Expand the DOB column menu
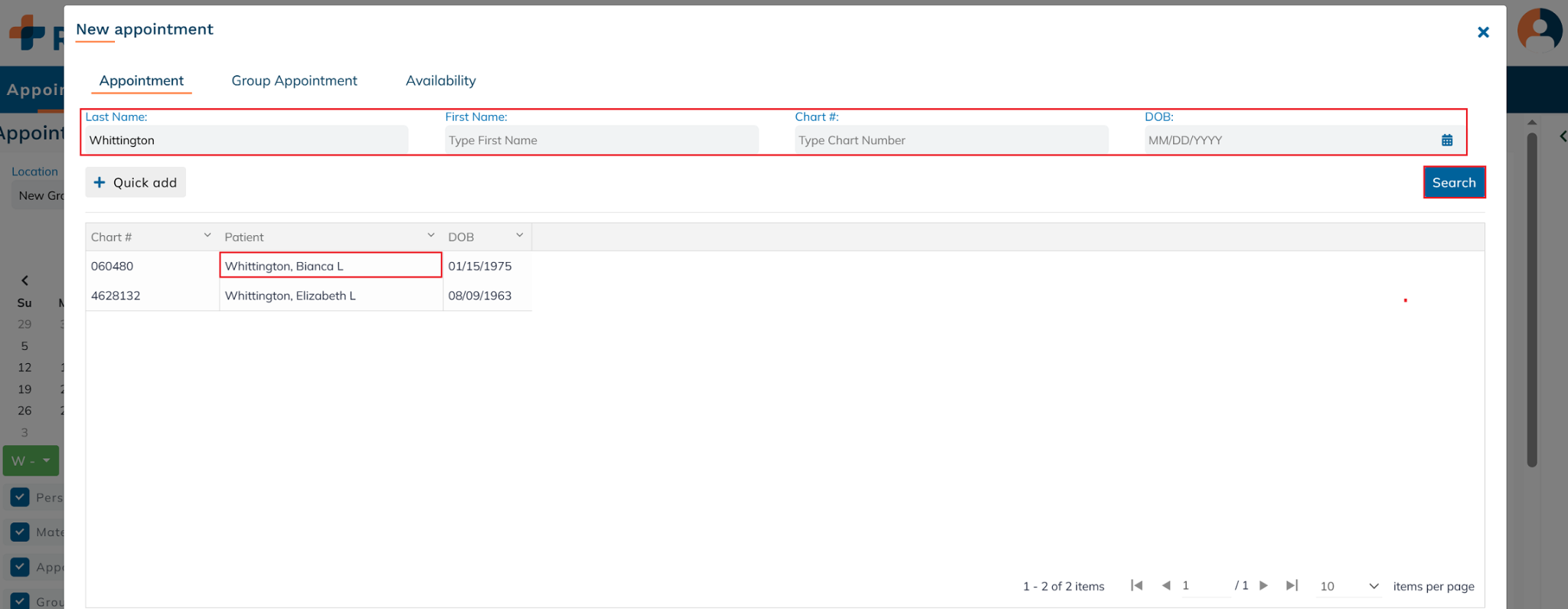1568x609 pixels. tap(519, 236)
